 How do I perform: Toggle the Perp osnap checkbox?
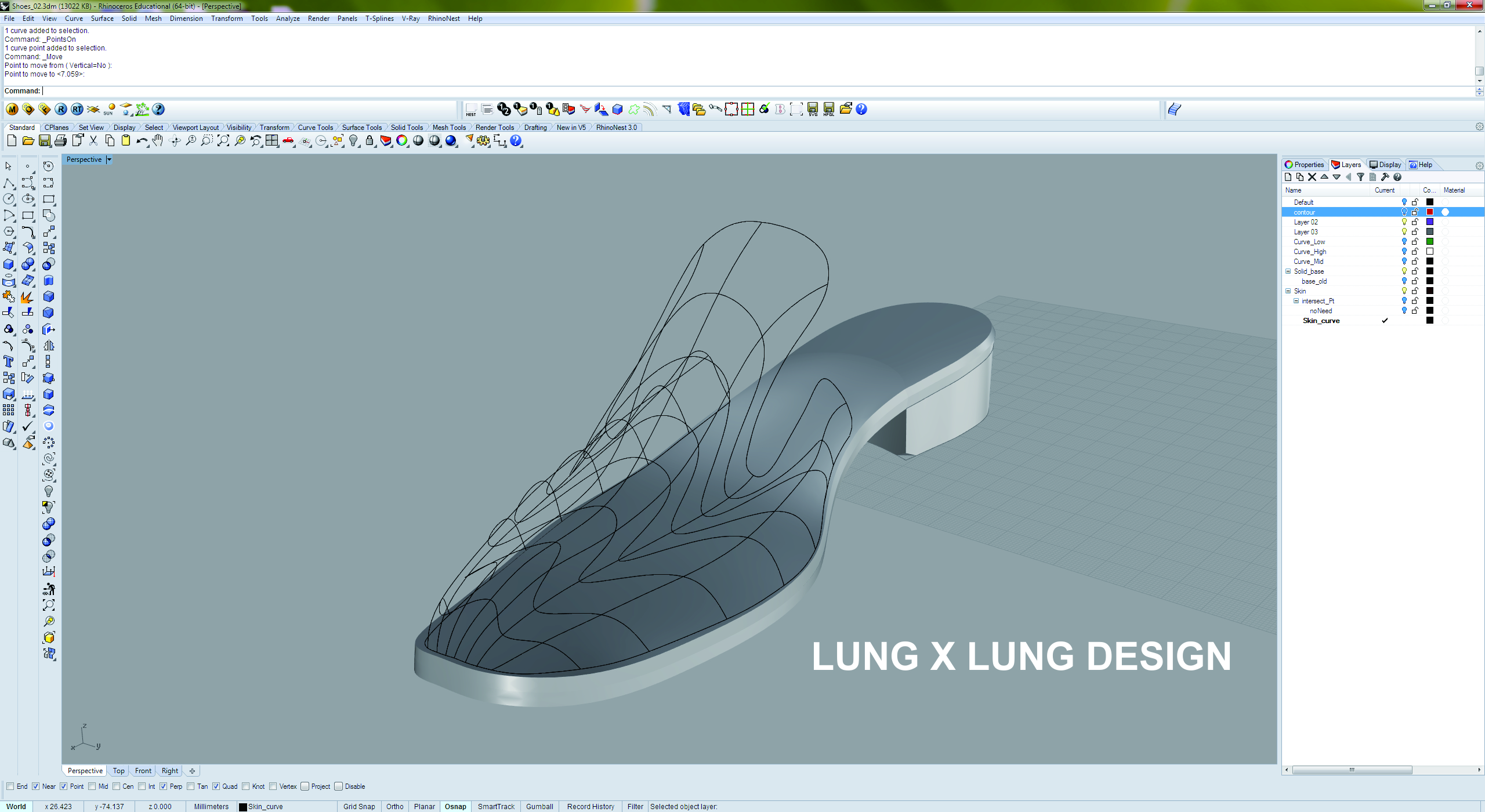tap(164, 786)
